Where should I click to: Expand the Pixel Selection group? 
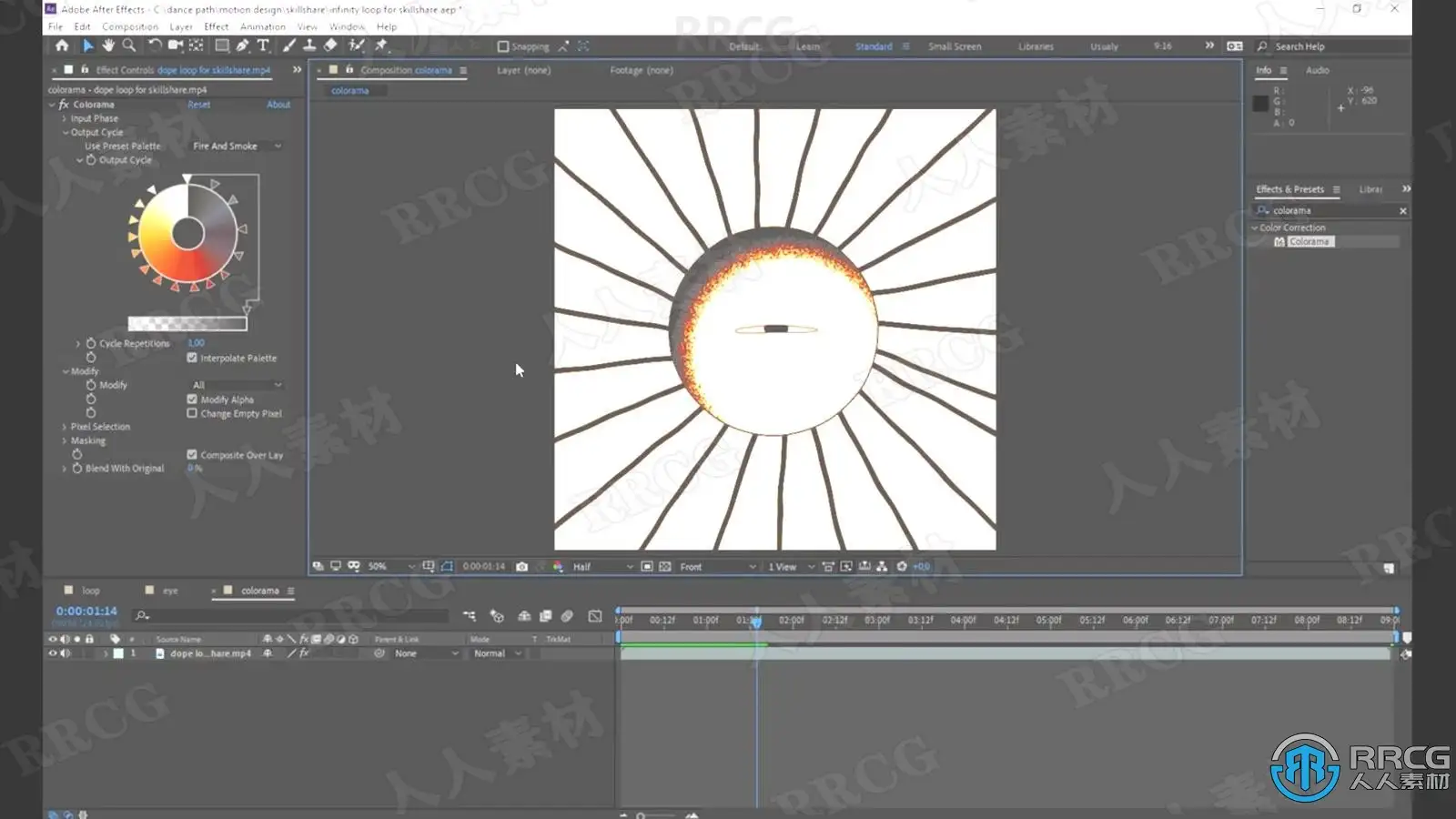pos(64,427)
